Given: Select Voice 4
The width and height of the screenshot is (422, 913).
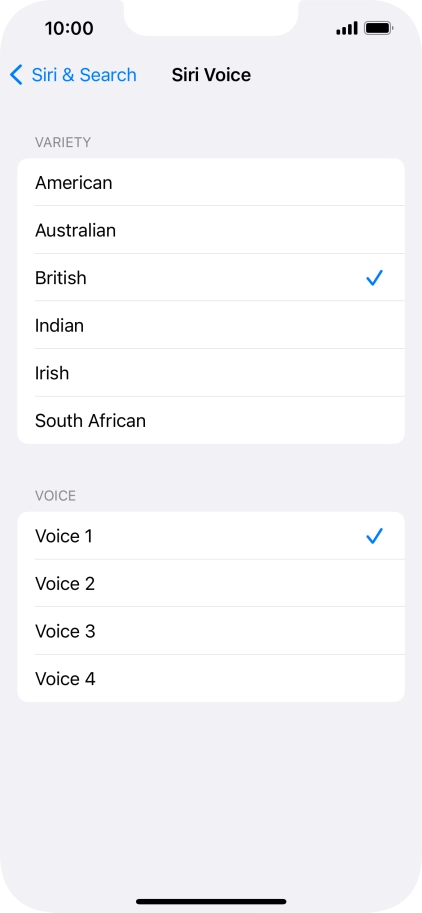Looking at the screenshot, I should pos(211,679).
